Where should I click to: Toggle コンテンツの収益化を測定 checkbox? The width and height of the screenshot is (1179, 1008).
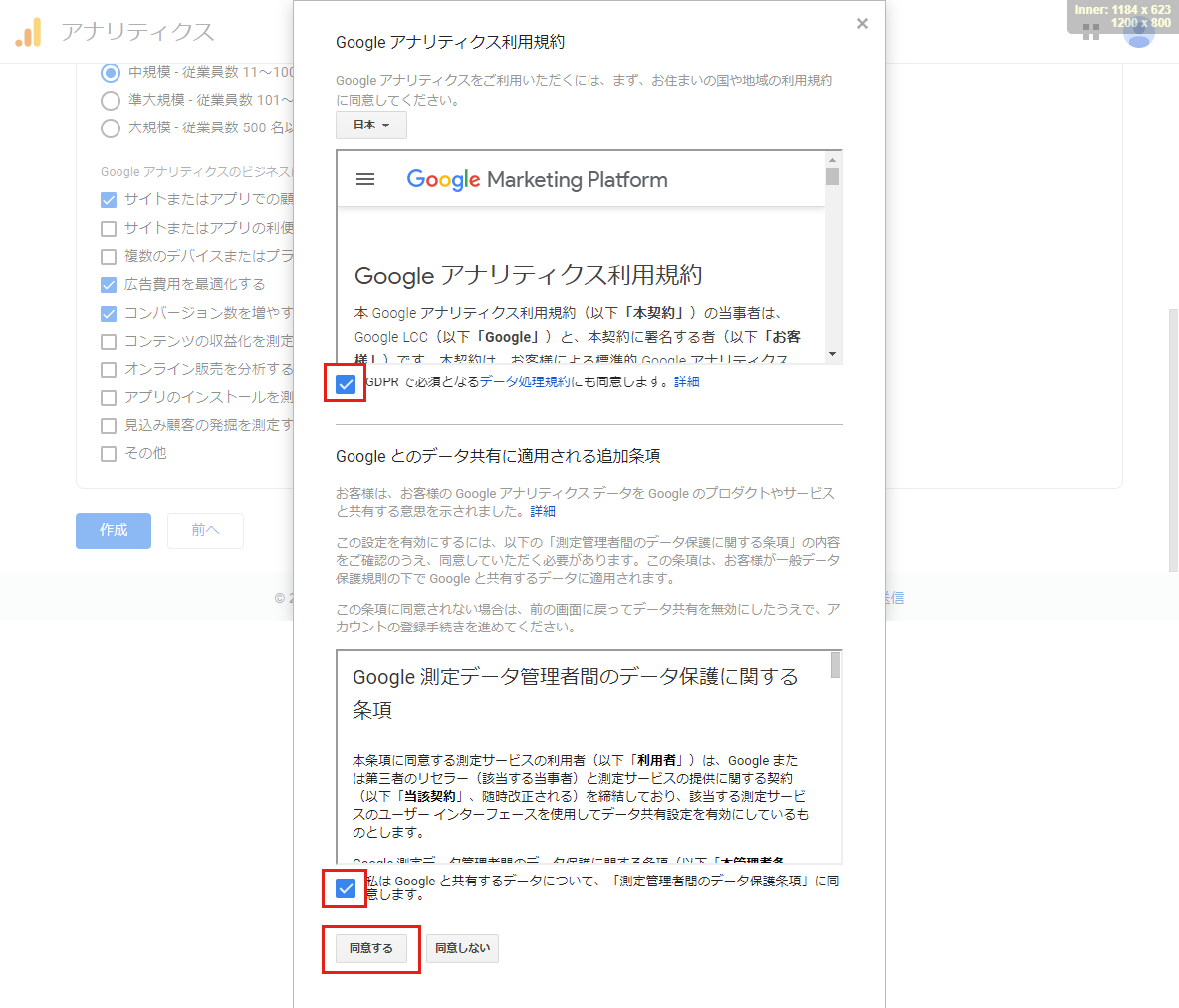109,342
